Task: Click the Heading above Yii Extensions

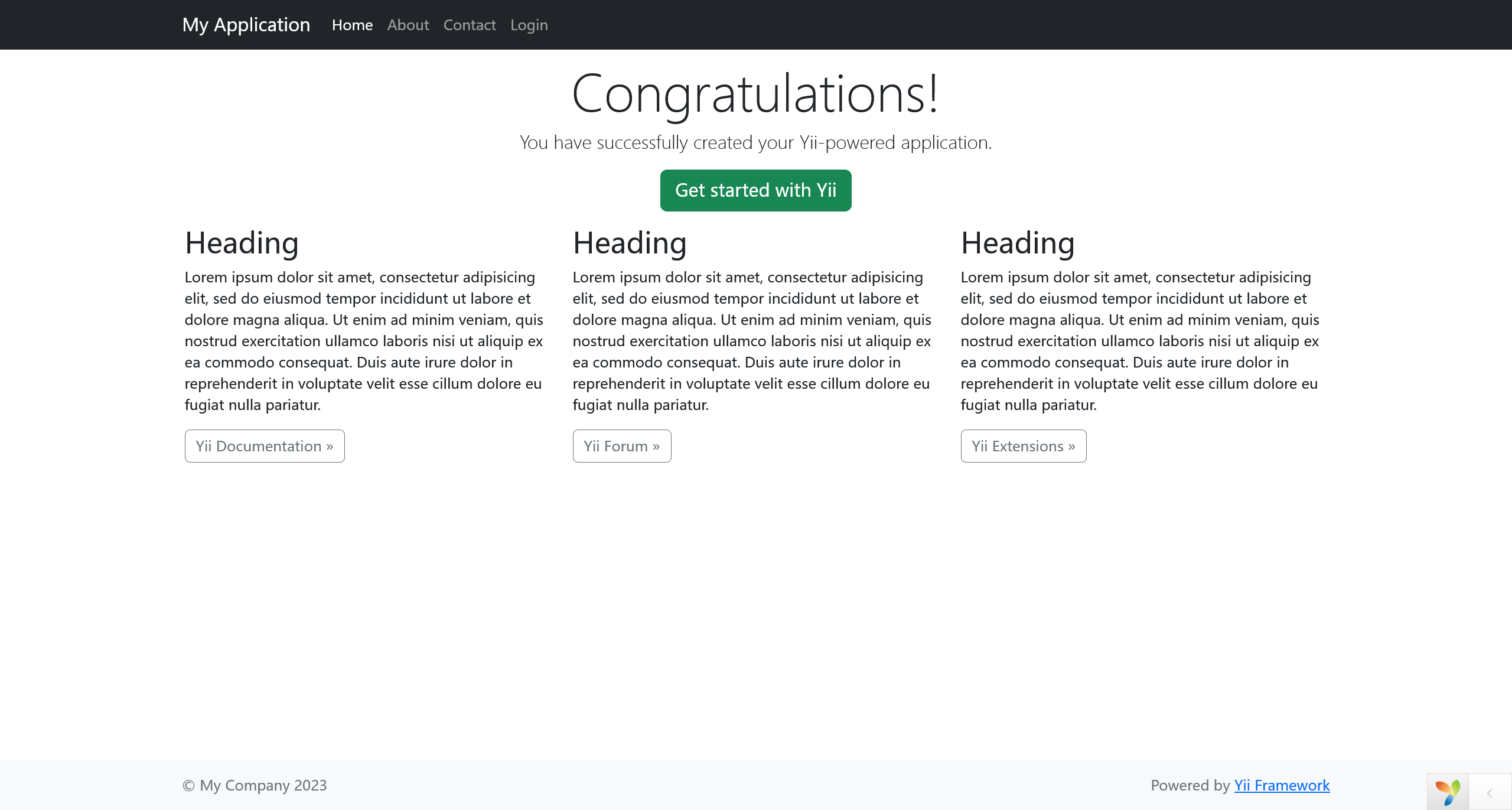Action: coord(1018,243)
